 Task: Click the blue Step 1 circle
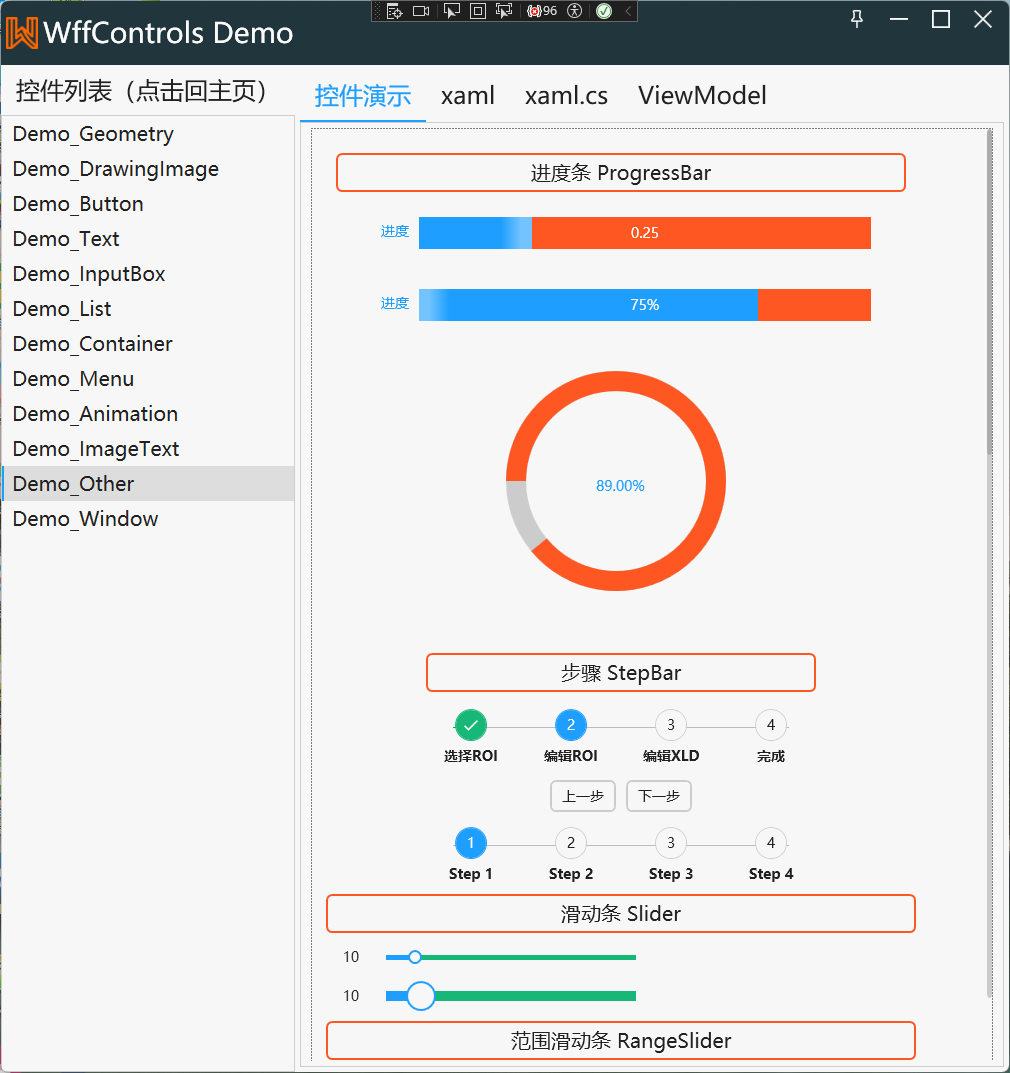tap(471, 843)
